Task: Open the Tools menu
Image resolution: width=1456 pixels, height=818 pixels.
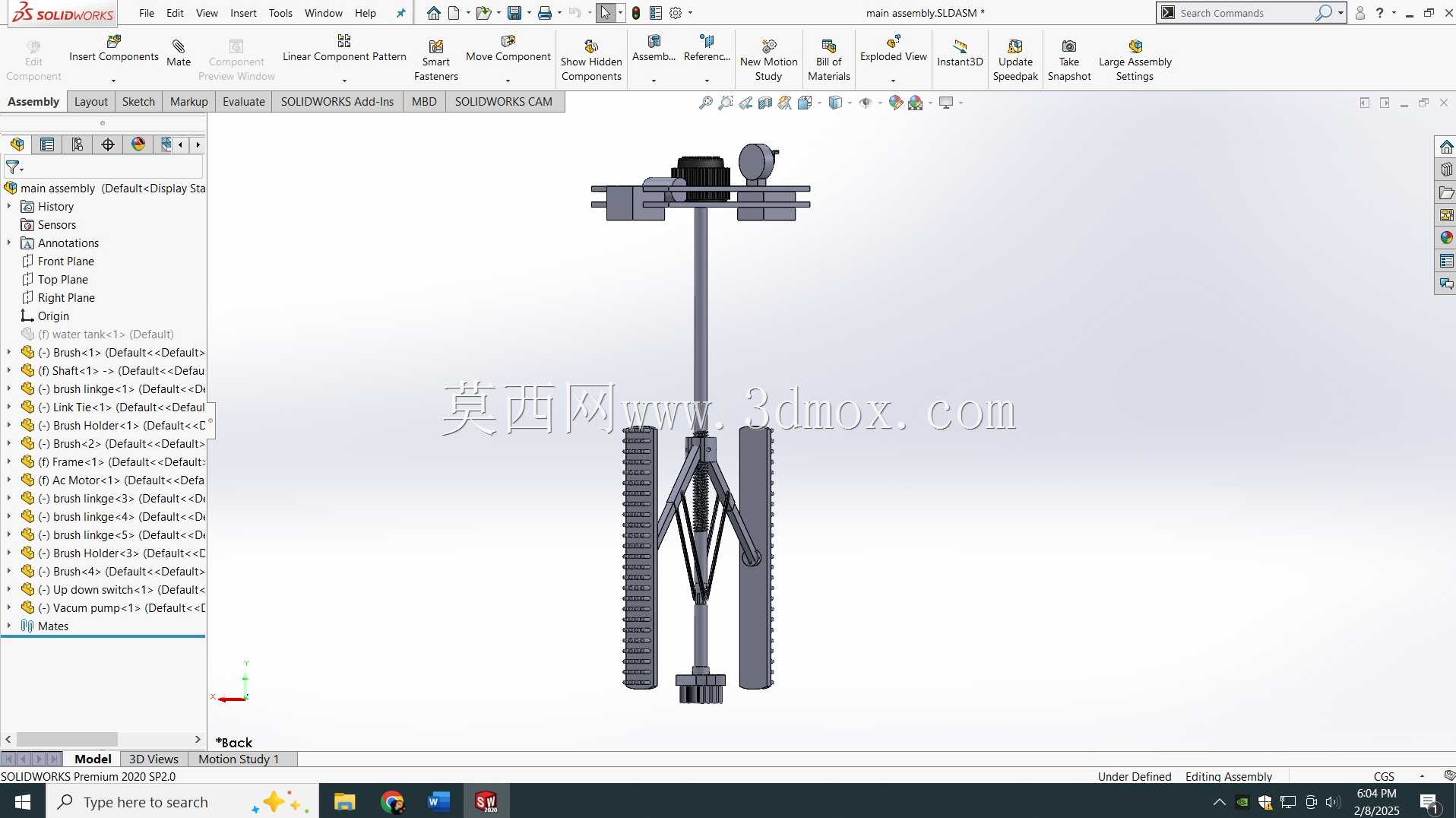Action: [x=280, y=13]
